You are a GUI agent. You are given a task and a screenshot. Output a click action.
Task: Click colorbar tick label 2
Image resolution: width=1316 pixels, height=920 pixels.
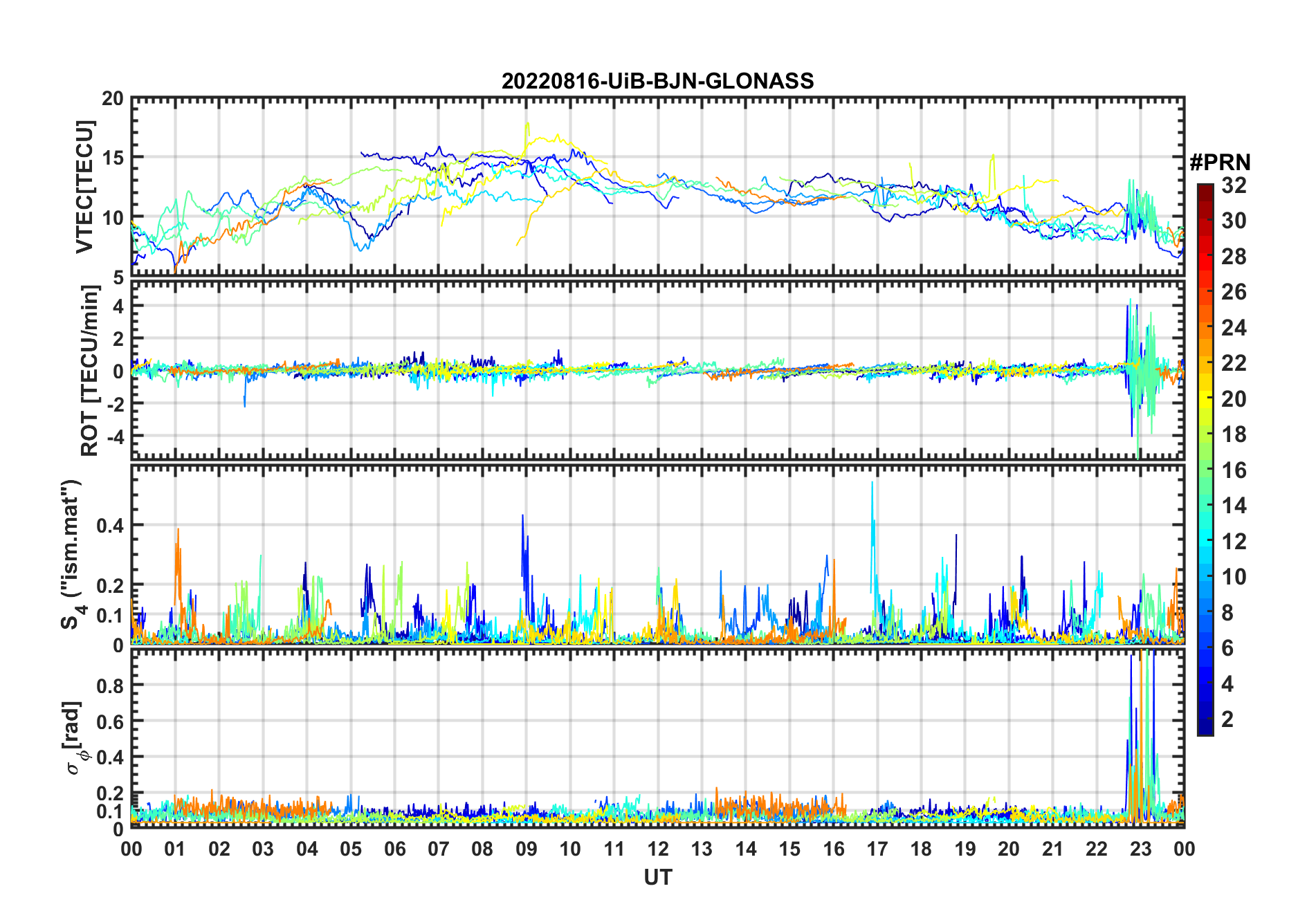(1227, 719)
